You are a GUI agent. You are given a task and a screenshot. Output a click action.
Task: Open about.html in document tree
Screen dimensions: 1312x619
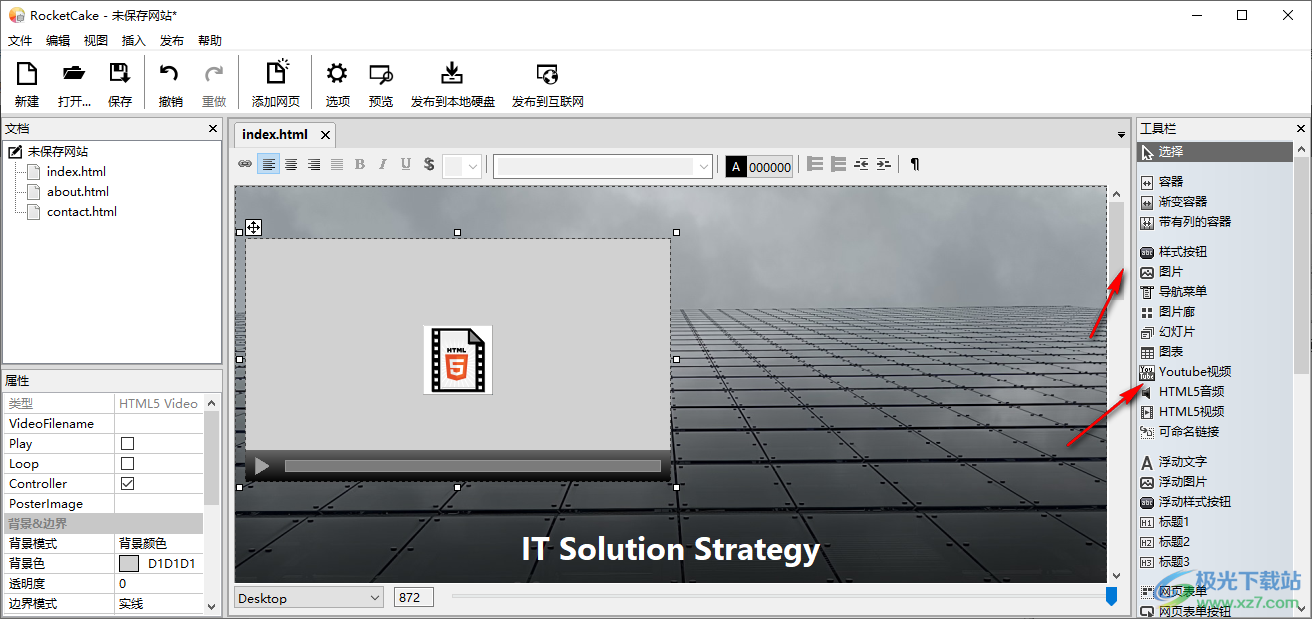coord(77,192)
